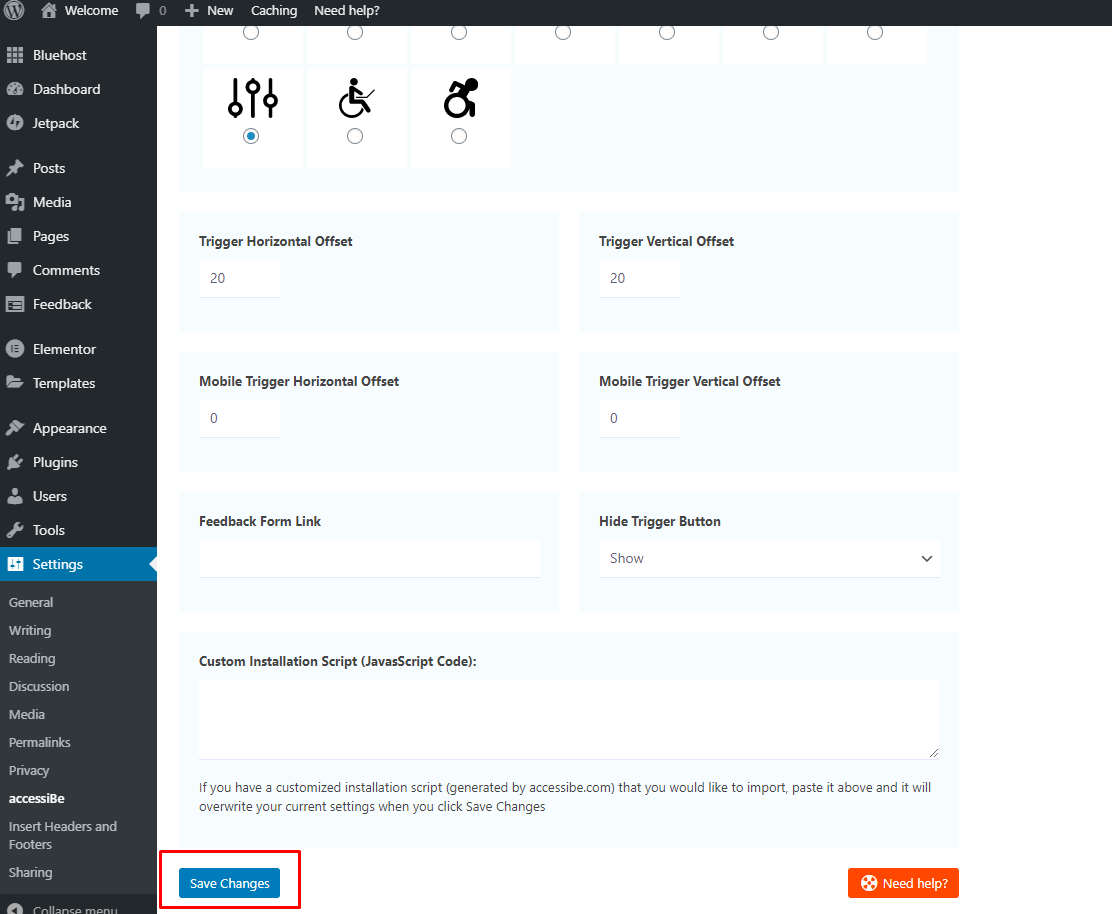Image resolution: width=1112 pixels, height=914 pixels.
Task: Click the Trigger Horizontal Offset field
Action: [239, 278]
